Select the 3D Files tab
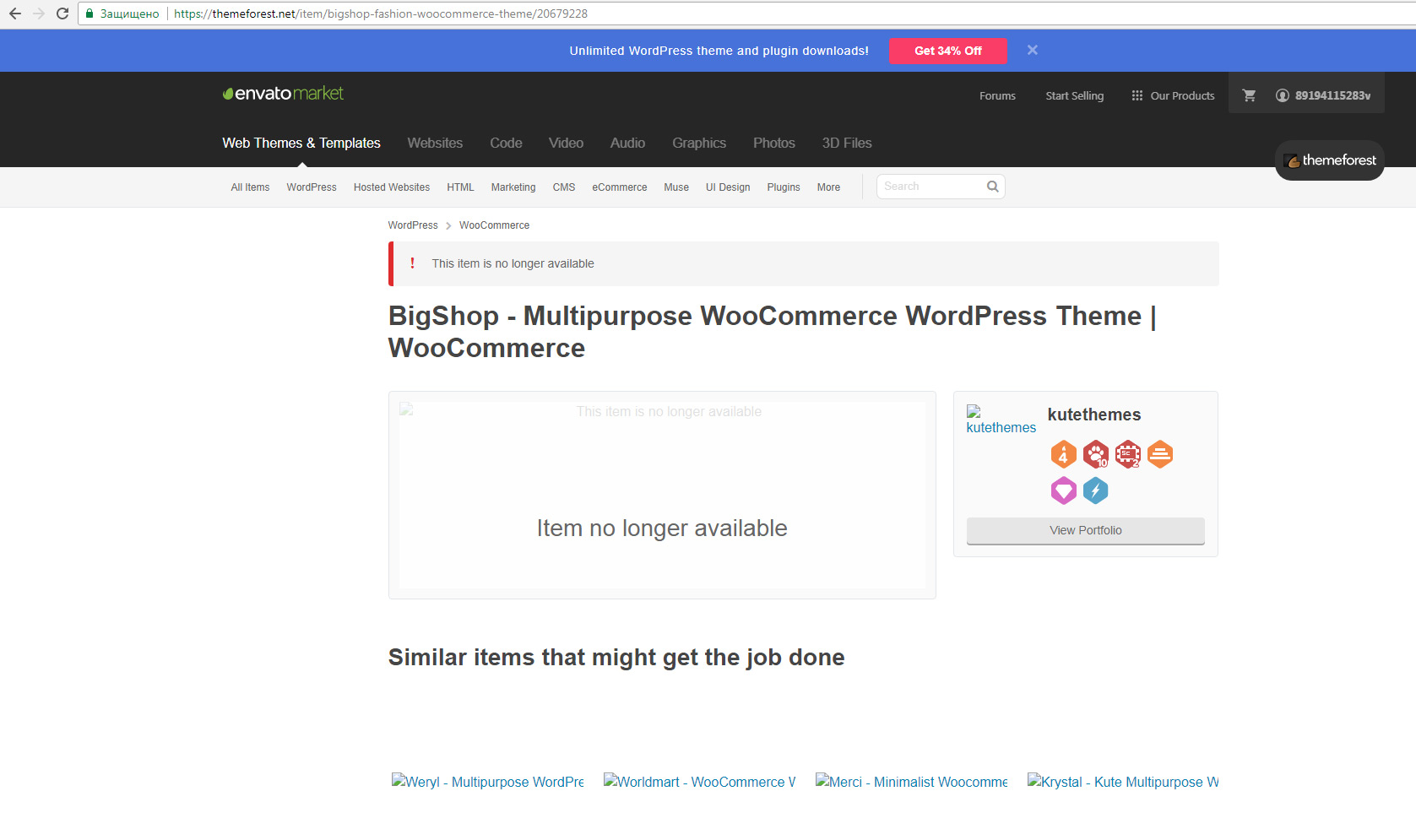The width and height of the screenshot is (1416, 840). [847, 143]
